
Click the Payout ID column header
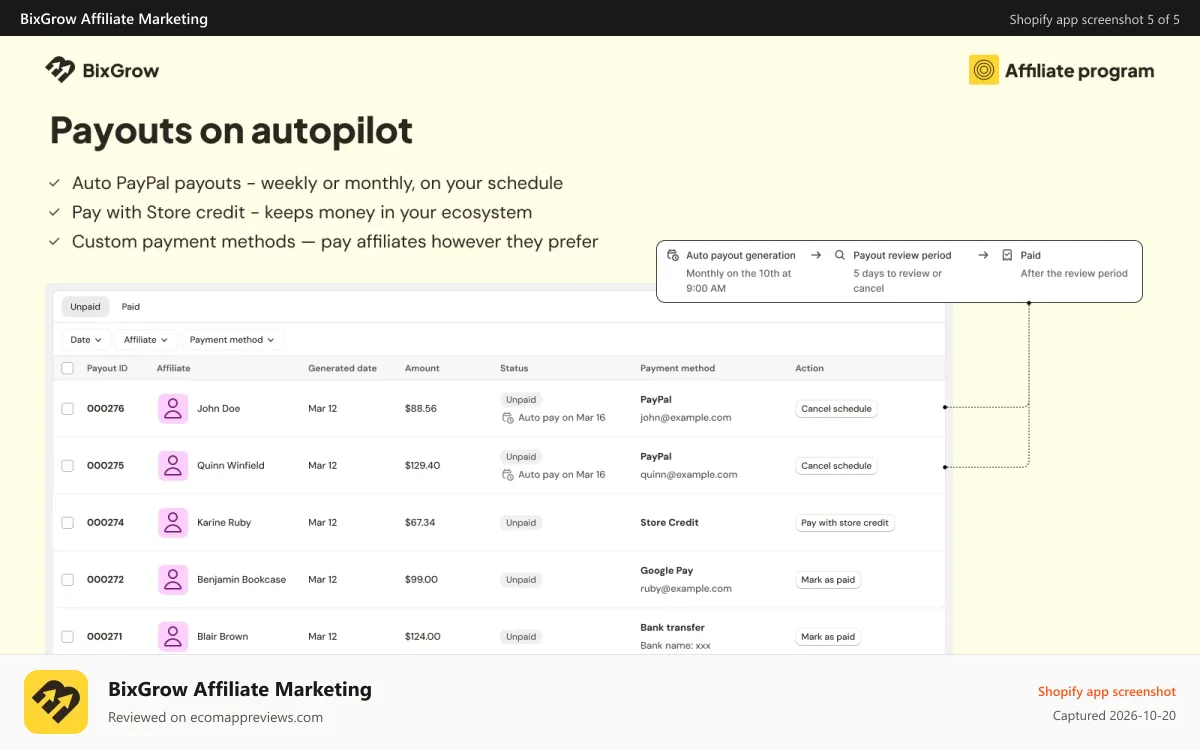pos(107,368)
